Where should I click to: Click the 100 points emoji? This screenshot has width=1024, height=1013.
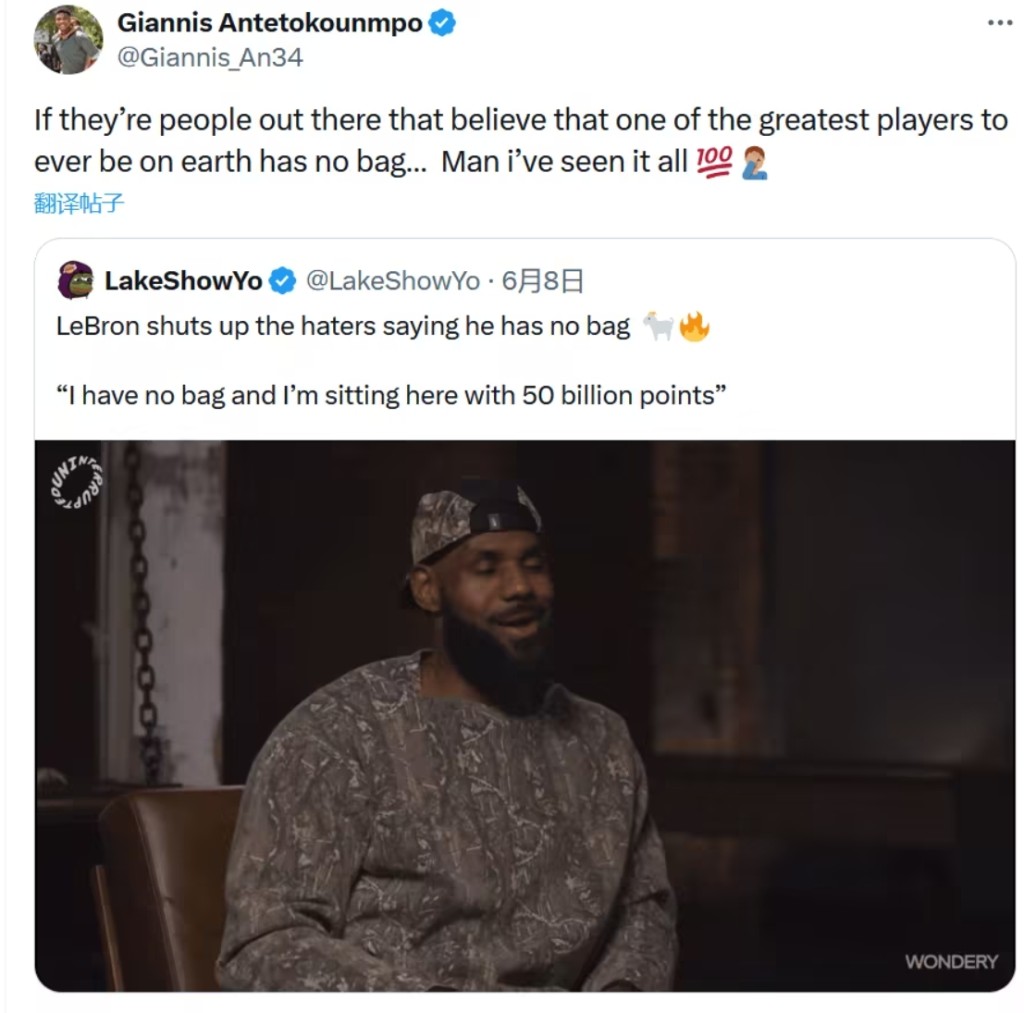pyautogui.click(x=714, y=162)
